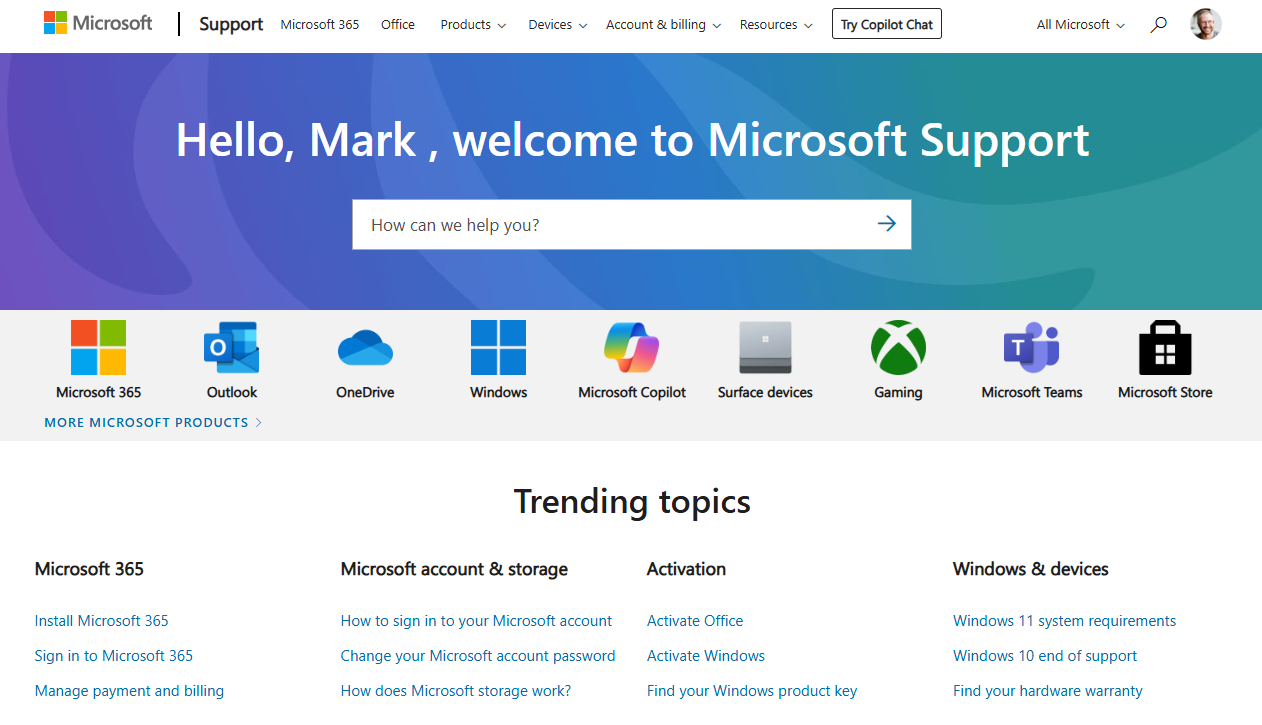Click the search magnifier in header
The height and width of the screenshot is (725, 1262).
pyautogui.click(x=1158, y=24)
